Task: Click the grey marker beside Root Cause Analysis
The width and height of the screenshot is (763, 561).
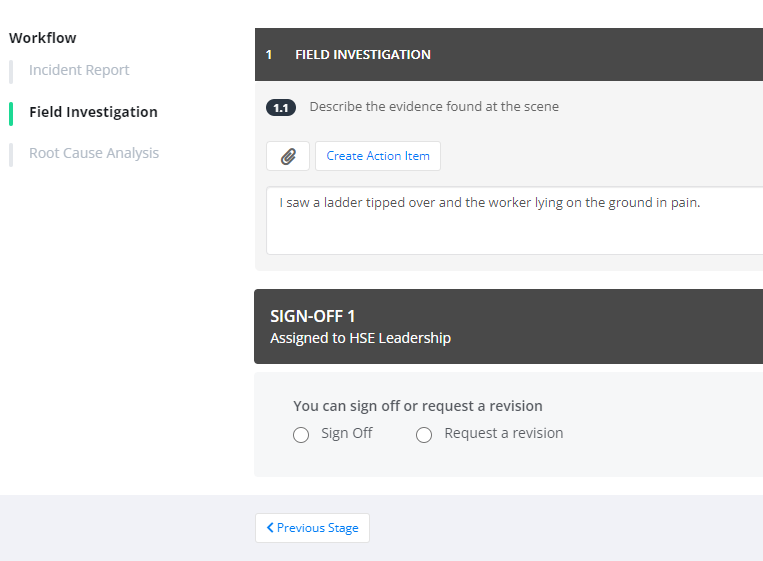Action: pos(11,155)
